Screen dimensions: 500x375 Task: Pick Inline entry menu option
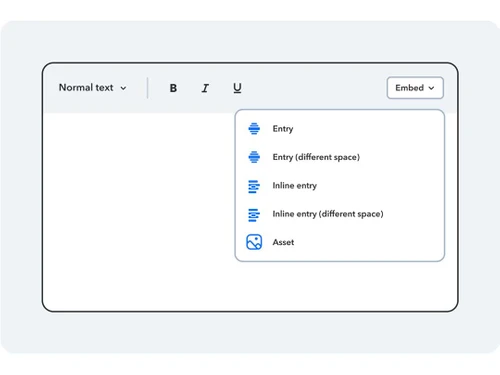[x=340, y=186]
